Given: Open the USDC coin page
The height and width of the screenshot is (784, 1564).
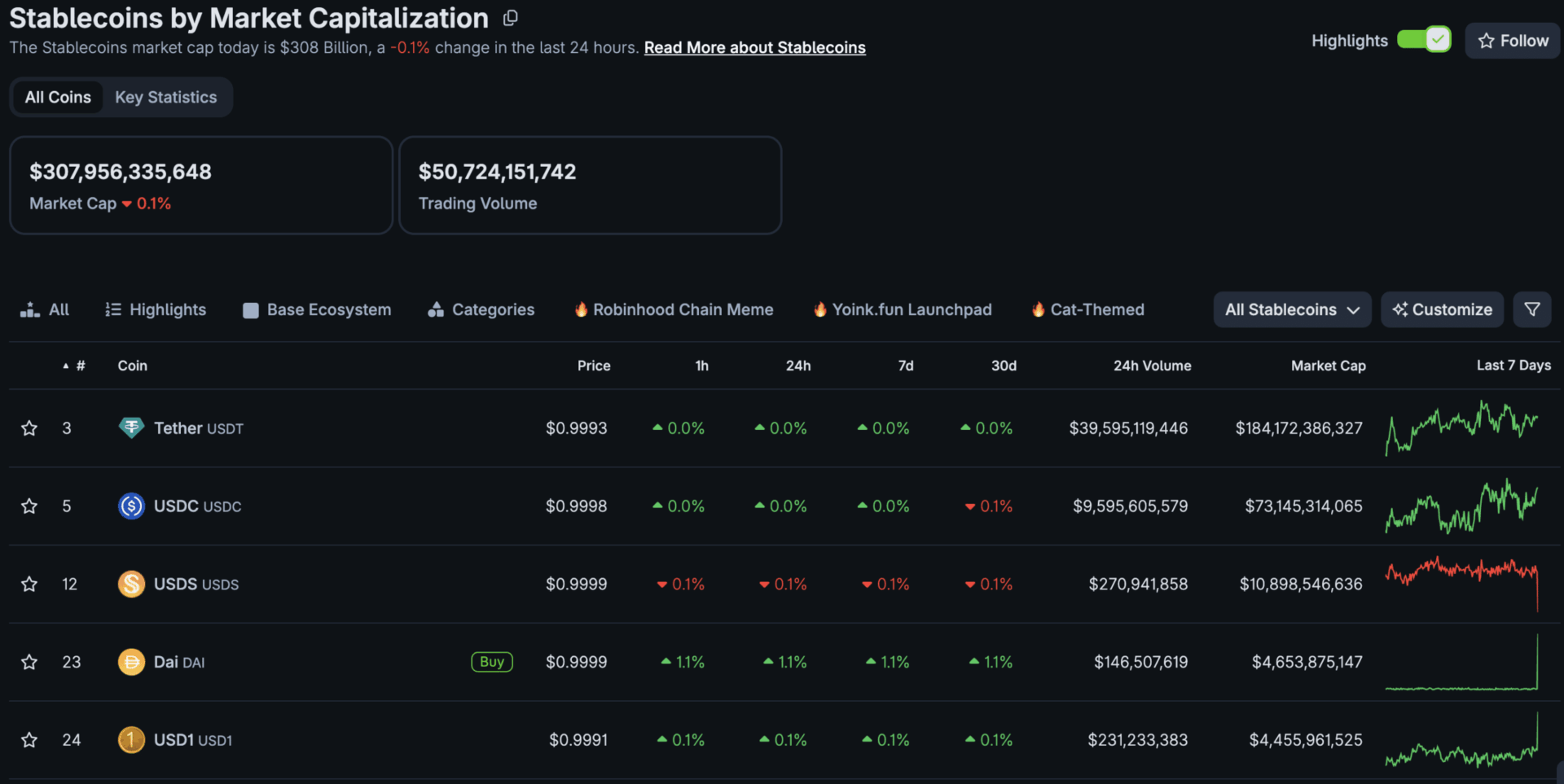Looking at the screenshot, I should [198, 506].
